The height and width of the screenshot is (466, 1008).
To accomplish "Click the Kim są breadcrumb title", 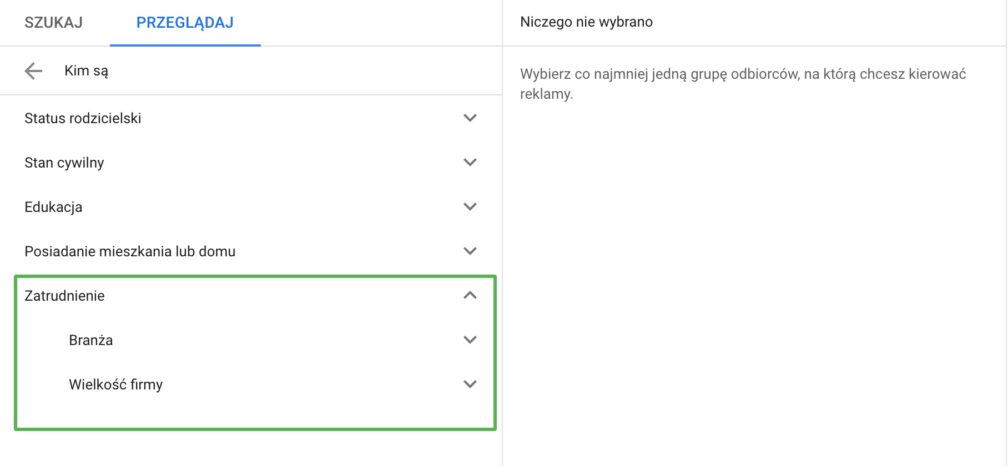I will (x=86, y=71).
